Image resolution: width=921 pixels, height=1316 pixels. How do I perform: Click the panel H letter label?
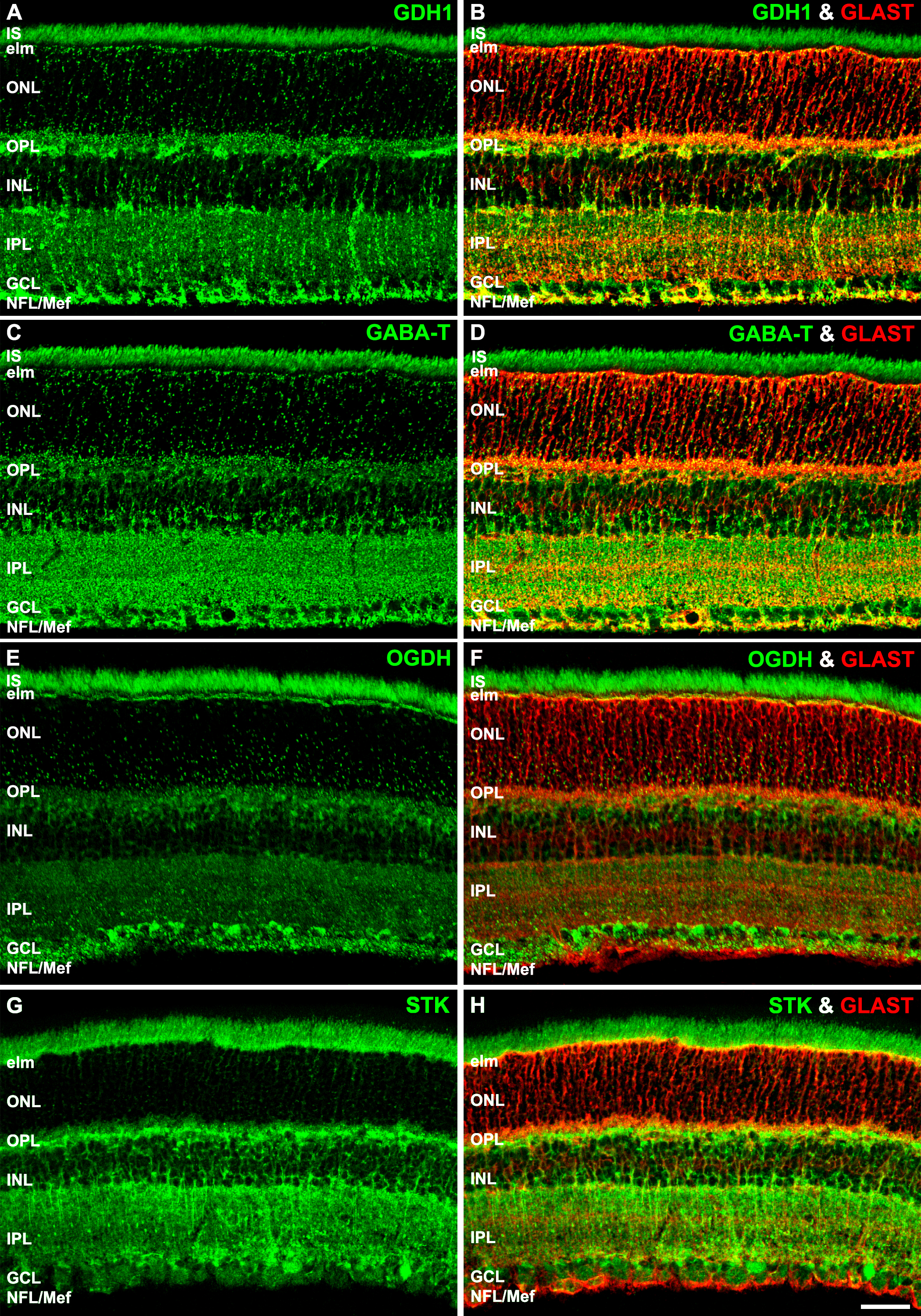point(478,1005)
